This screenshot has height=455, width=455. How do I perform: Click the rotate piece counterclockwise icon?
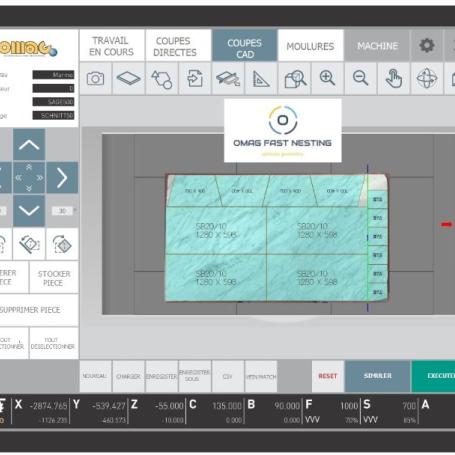(29, 244)
